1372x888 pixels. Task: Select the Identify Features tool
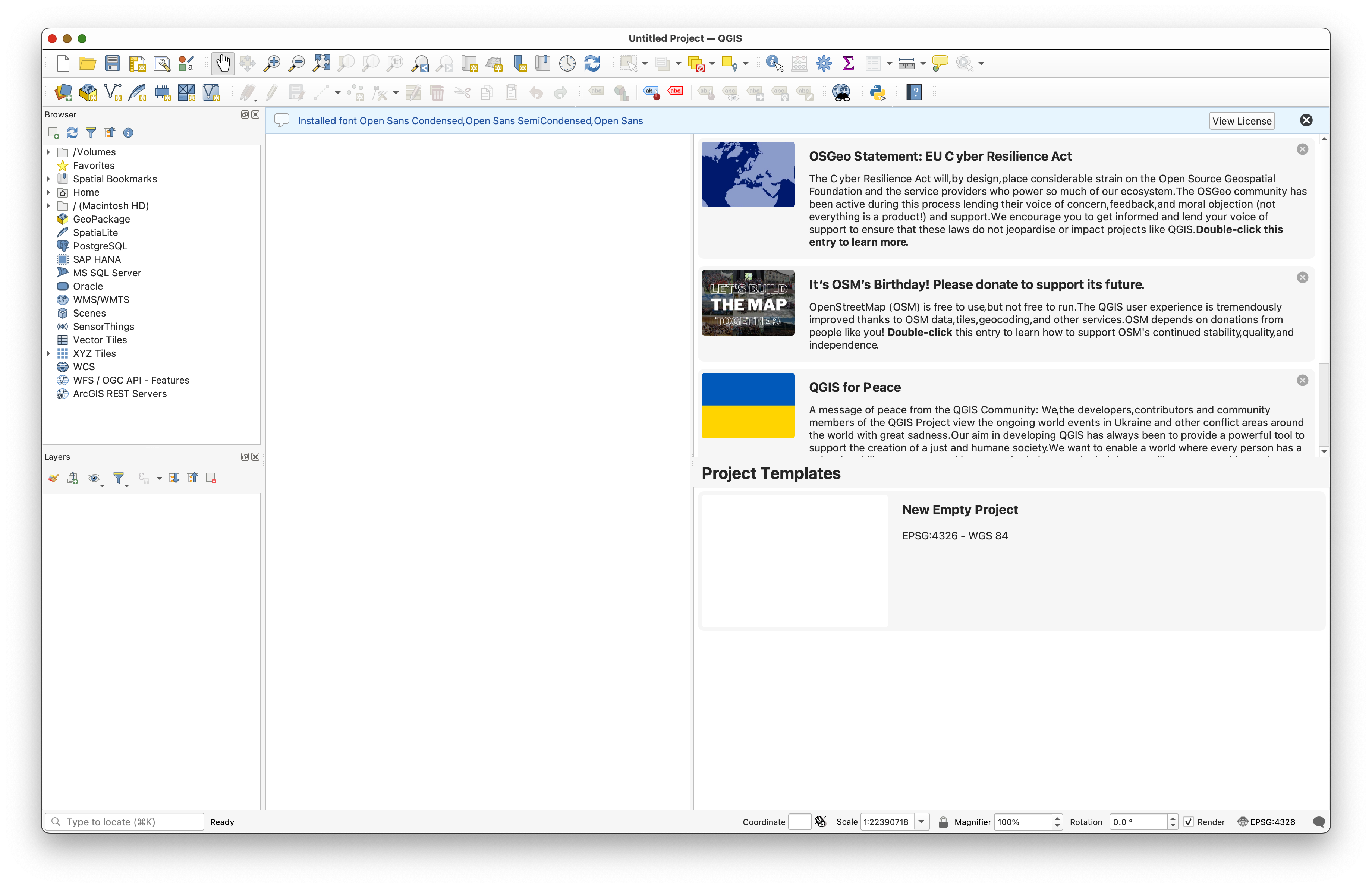click(774, 63)
